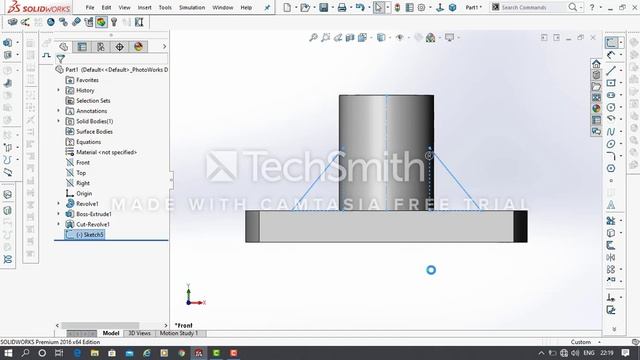This screenshot has width=640, height=360.
Task: Open the Edit menu
Action: (x=107, y=7)
